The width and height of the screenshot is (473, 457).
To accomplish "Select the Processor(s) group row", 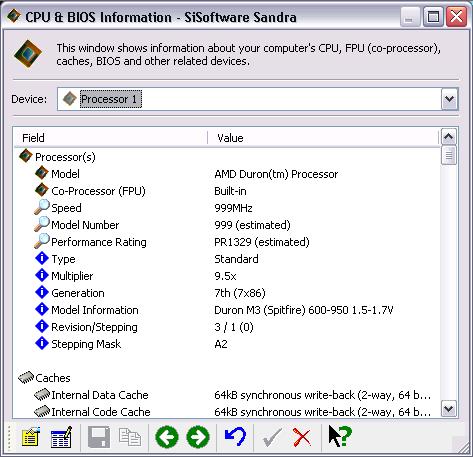I will (x=65, y=157).
